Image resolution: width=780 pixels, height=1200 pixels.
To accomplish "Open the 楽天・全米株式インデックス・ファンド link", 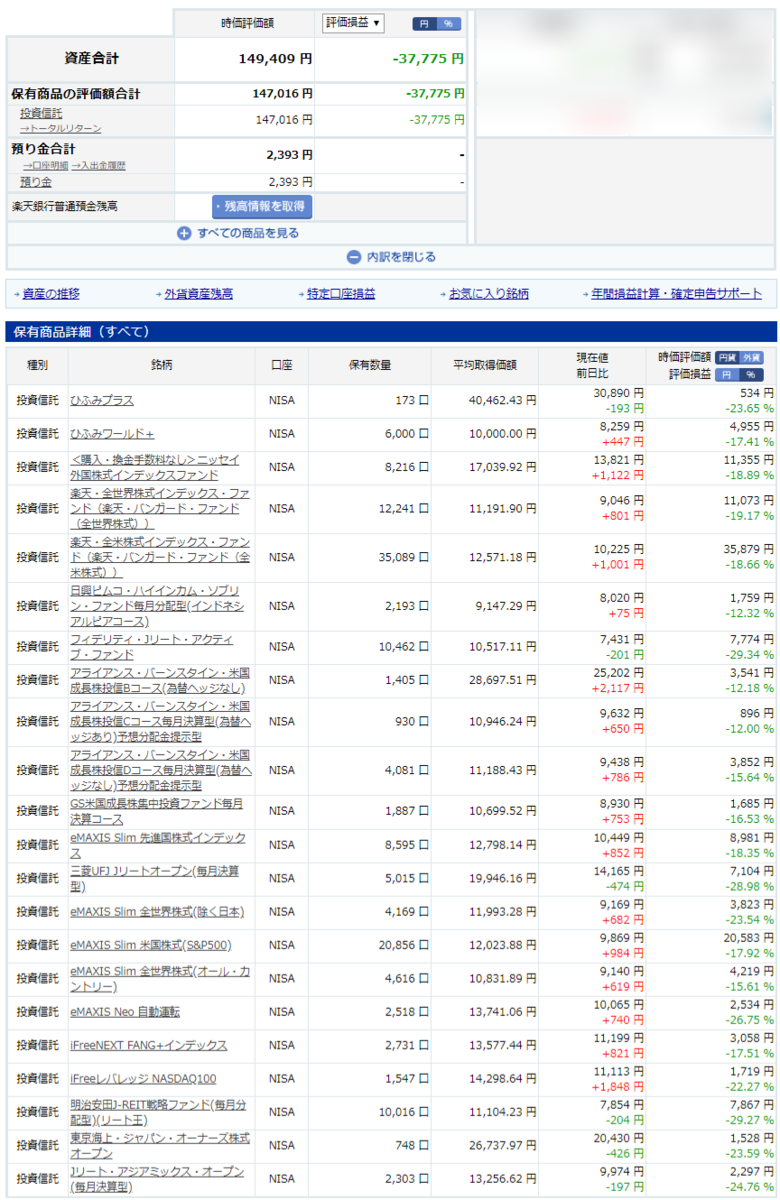I will coord(160,557).
